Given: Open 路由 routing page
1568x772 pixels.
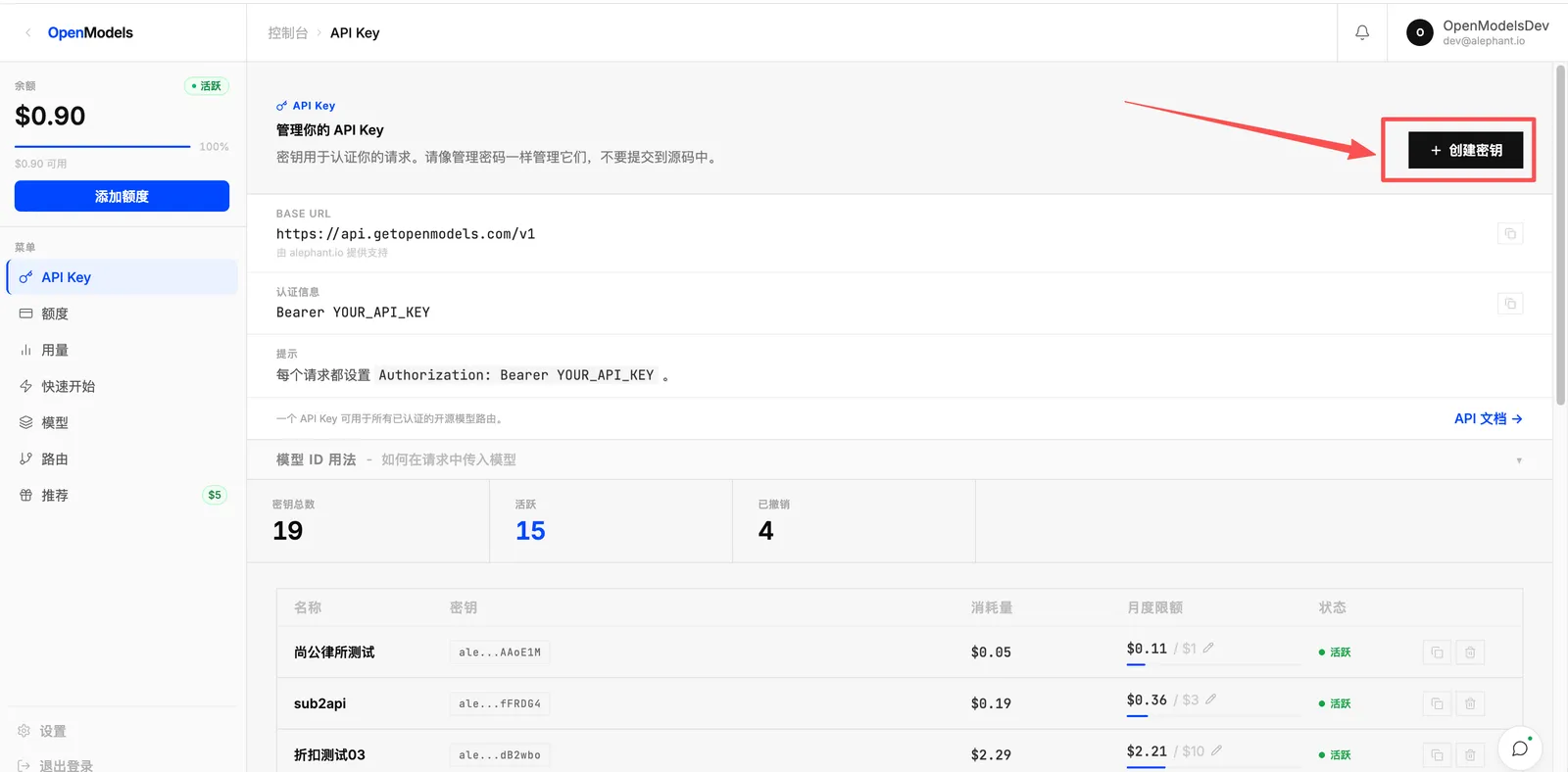Looking at the screenshot, I should [122, 458].
